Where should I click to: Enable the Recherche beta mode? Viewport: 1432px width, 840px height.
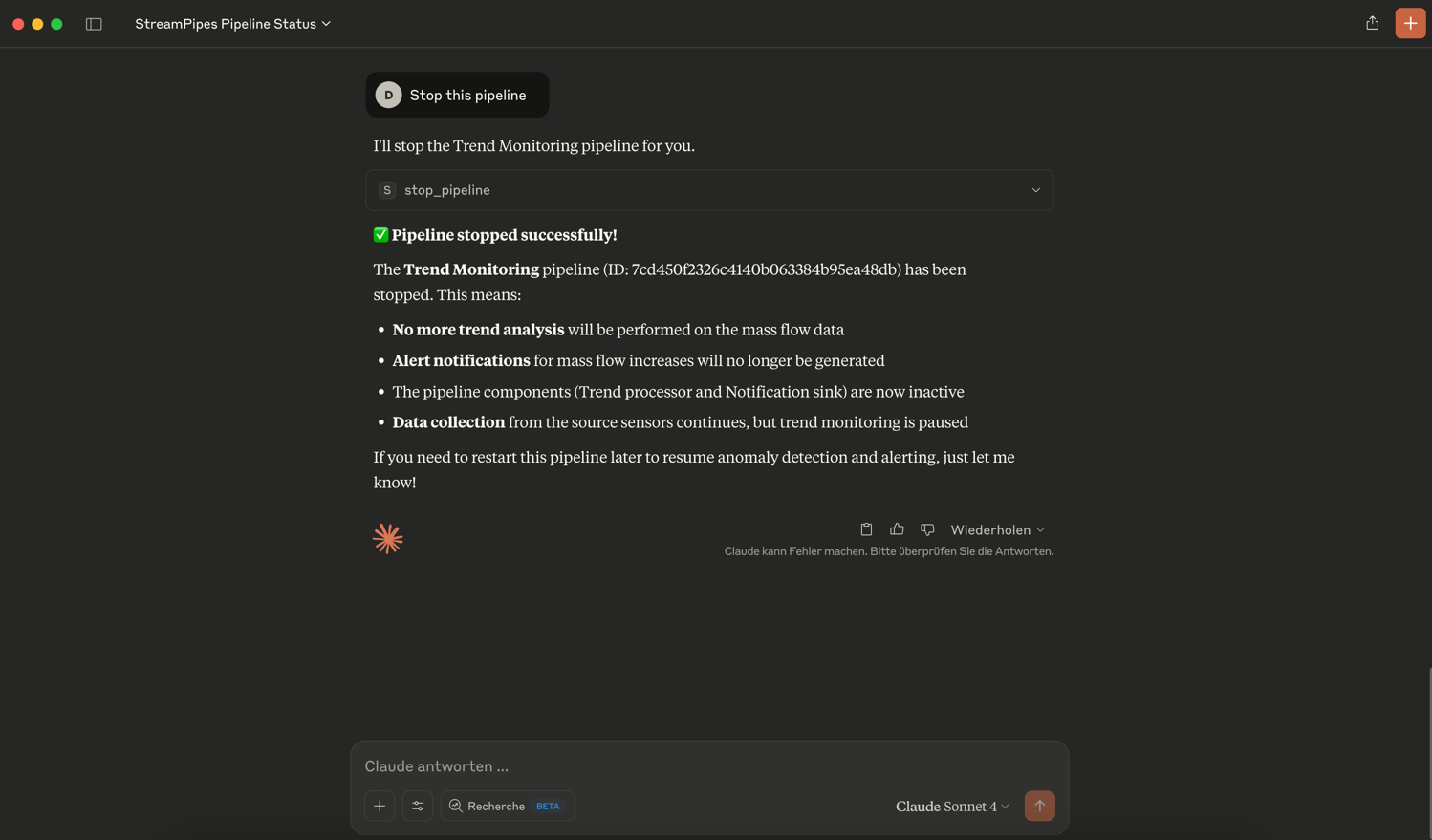[x=507, y=806]
